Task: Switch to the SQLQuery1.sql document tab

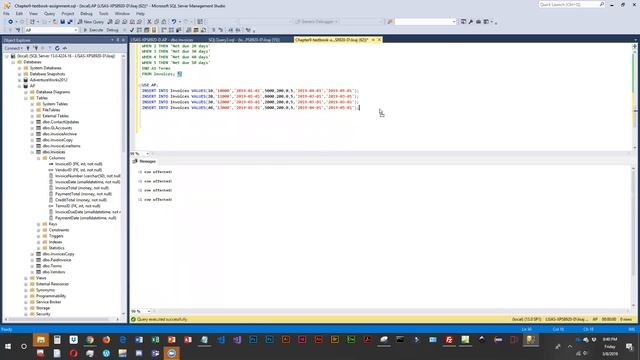Action: tap(244, 40)
